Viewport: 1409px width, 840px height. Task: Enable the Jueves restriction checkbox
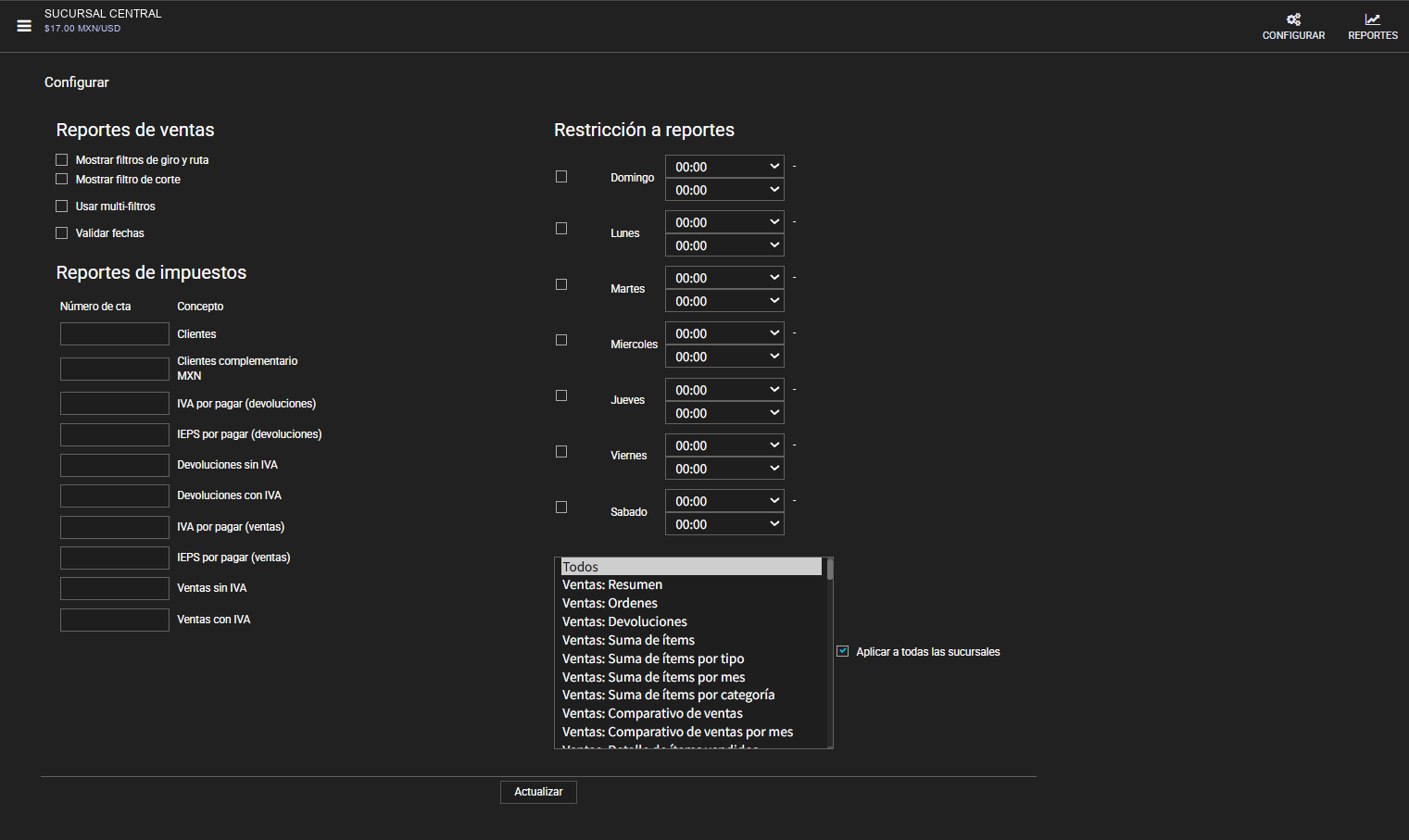point(561,396)
